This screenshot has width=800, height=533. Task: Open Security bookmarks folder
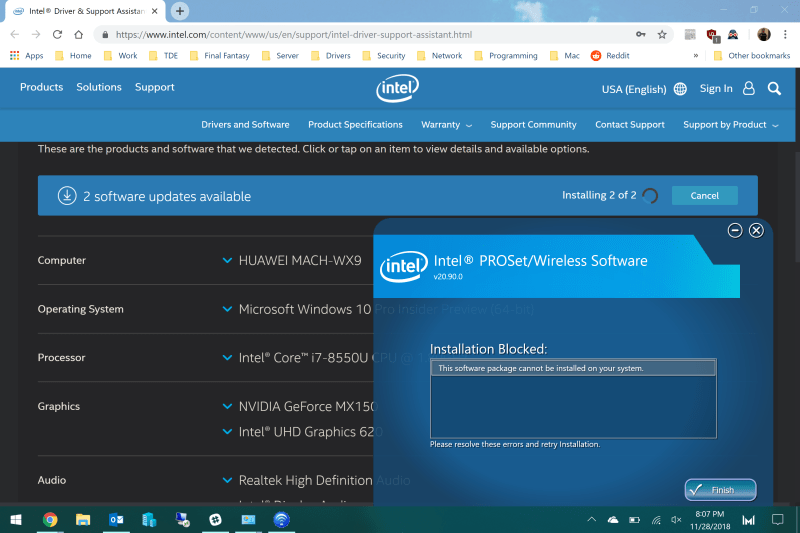(384, 56)
